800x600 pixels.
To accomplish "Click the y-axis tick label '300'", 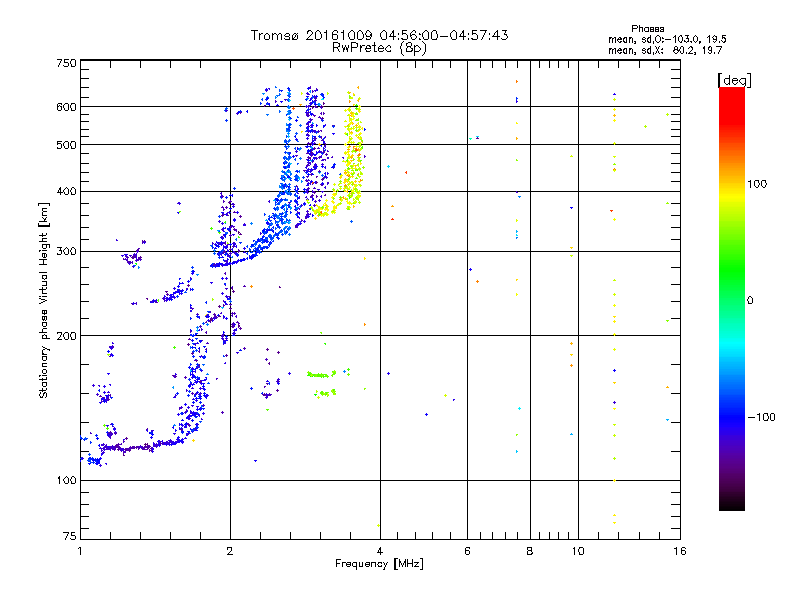I will click(x=66, y=251).
